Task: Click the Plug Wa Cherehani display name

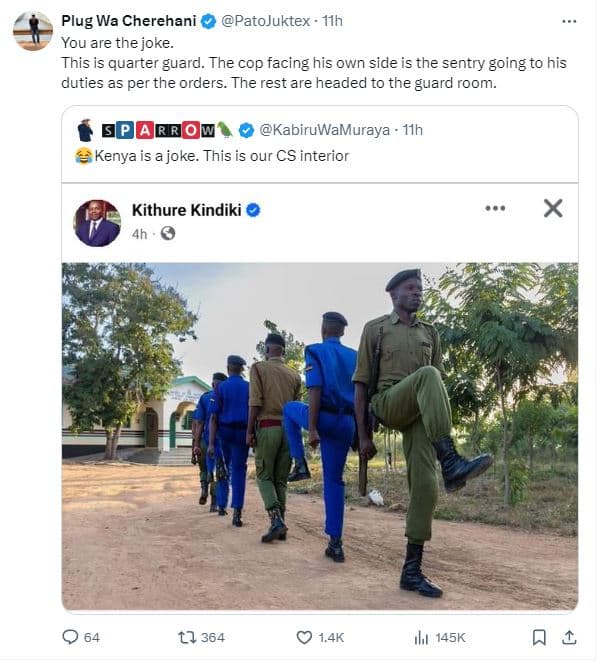Action: pyautogui.click(x=126, y=21)
